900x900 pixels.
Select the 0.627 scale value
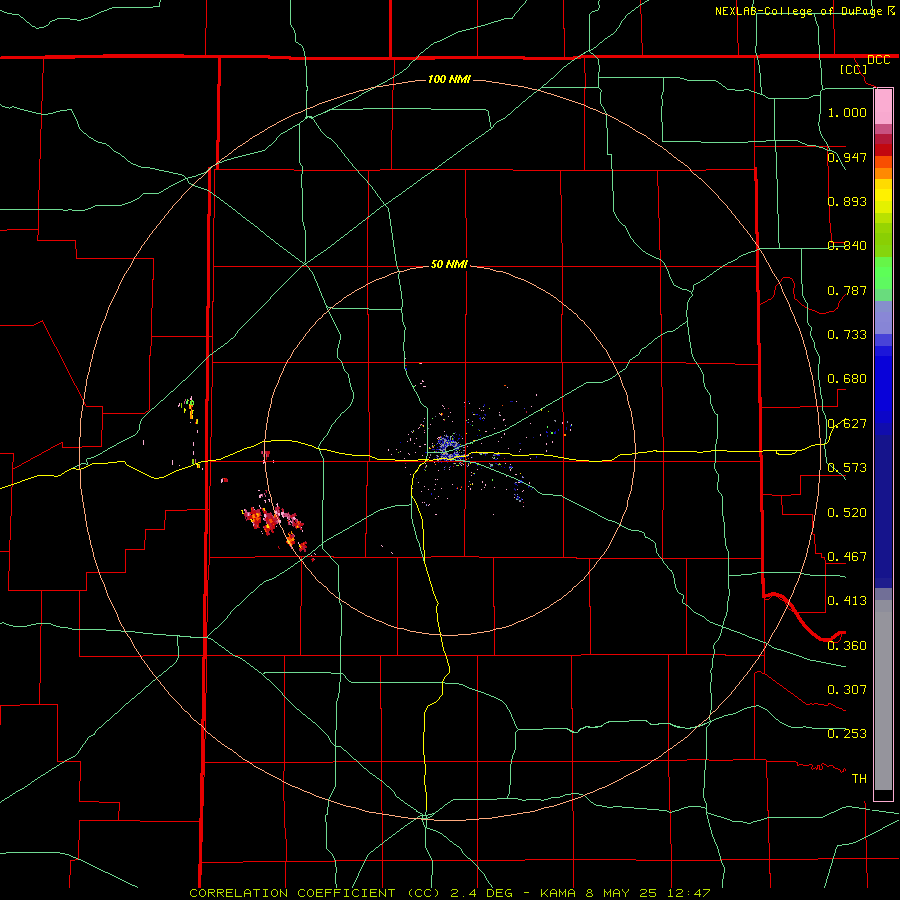(x=847, y=423)
